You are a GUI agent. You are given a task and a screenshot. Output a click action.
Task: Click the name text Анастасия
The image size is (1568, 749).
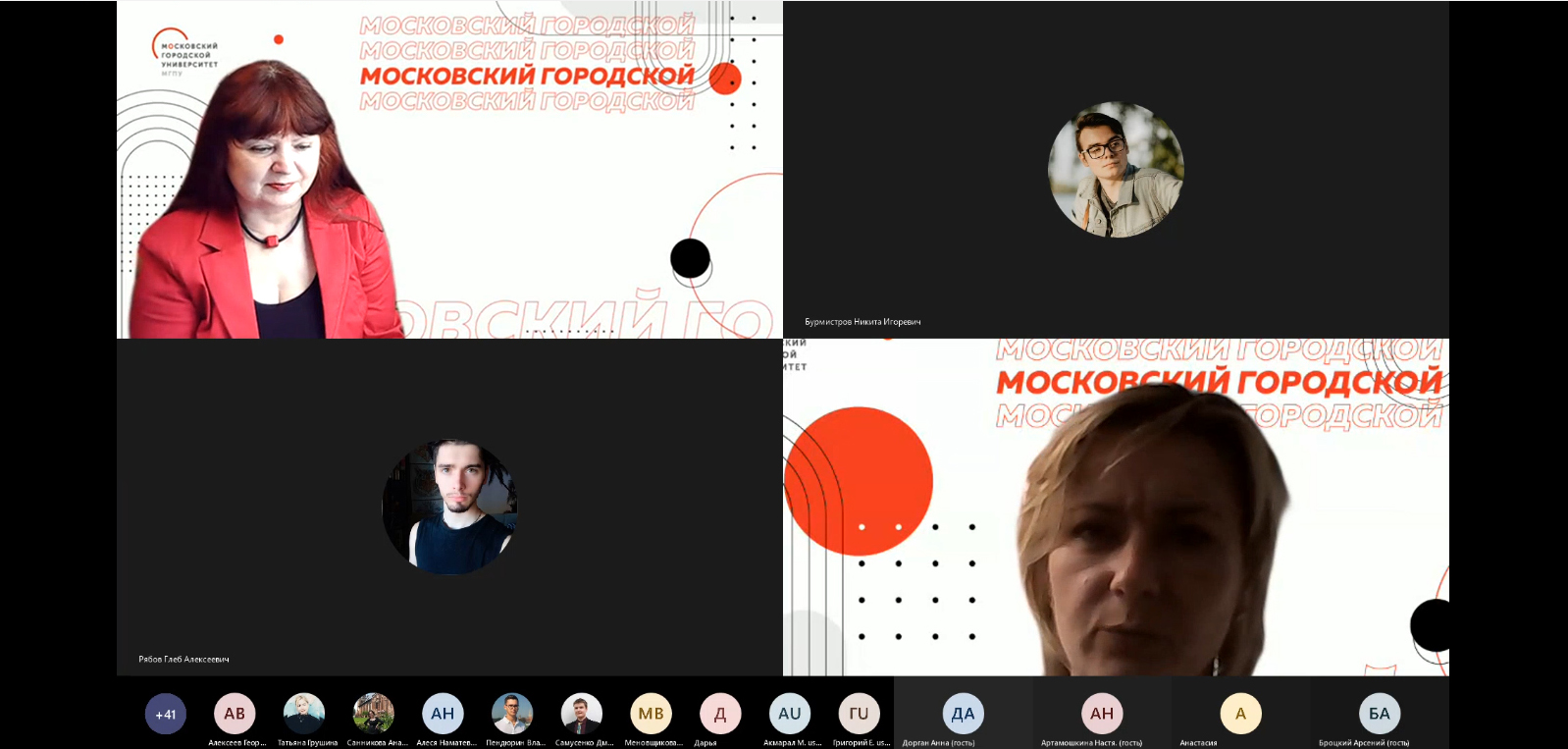tap(1198, 743)
